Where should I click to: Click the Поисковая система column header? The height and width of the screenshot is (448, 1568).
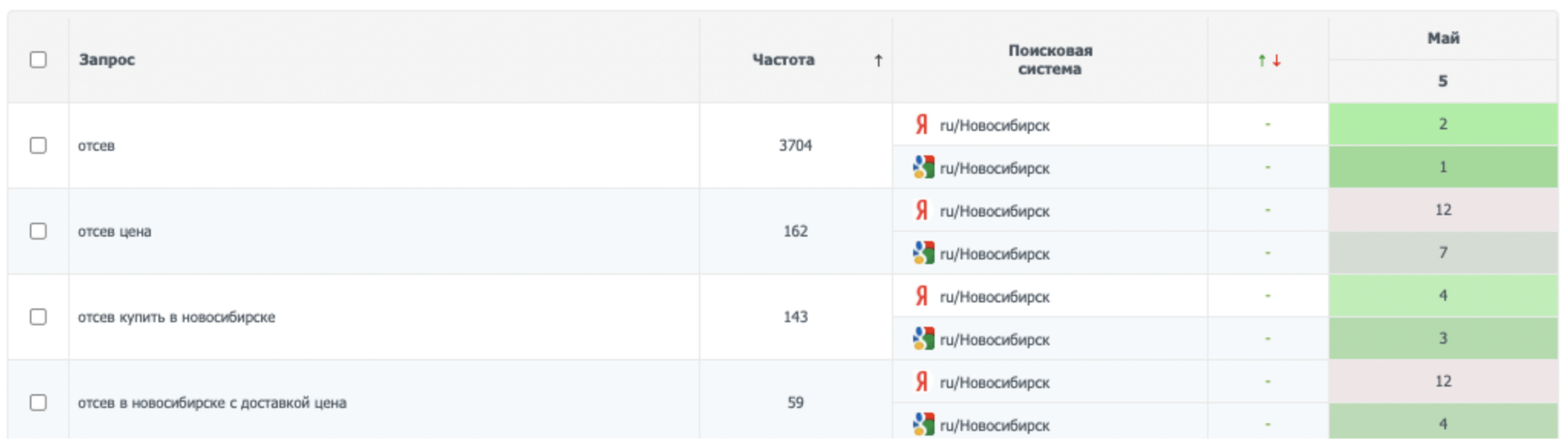(x=1049, y=60)
